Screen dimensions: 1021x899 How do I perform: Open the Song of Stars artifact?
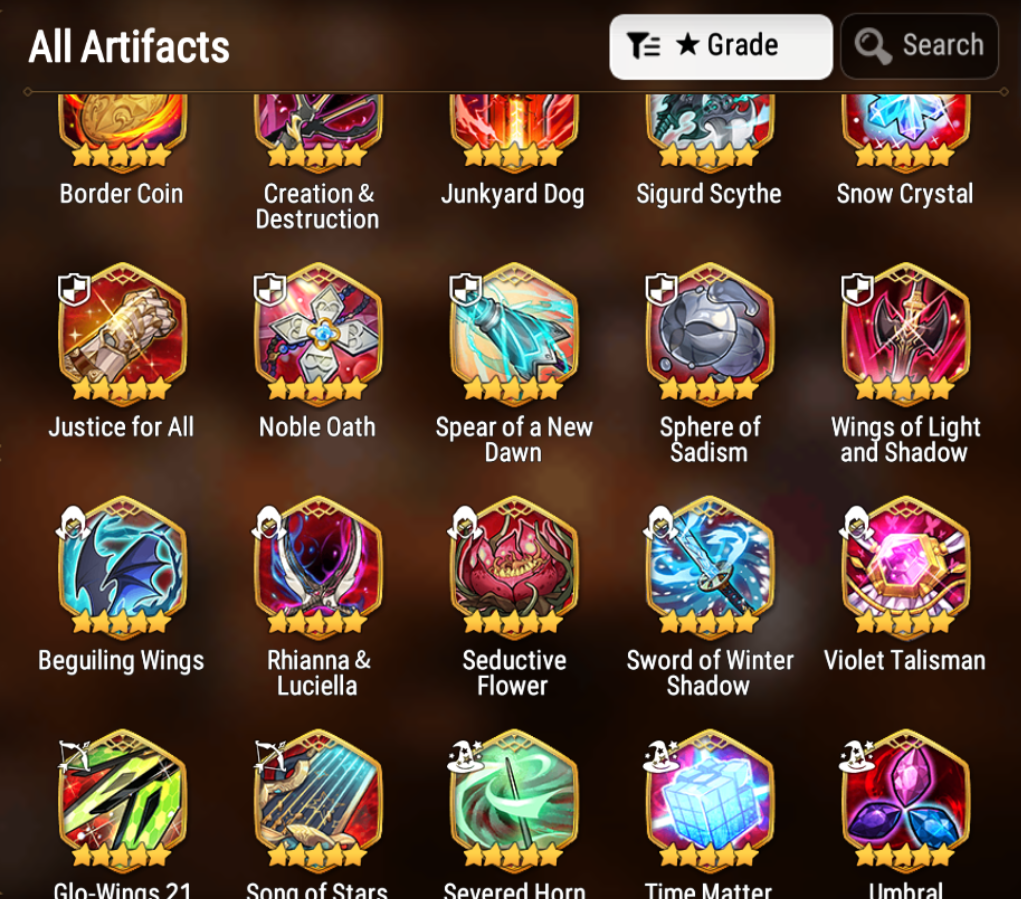point(318,799)
